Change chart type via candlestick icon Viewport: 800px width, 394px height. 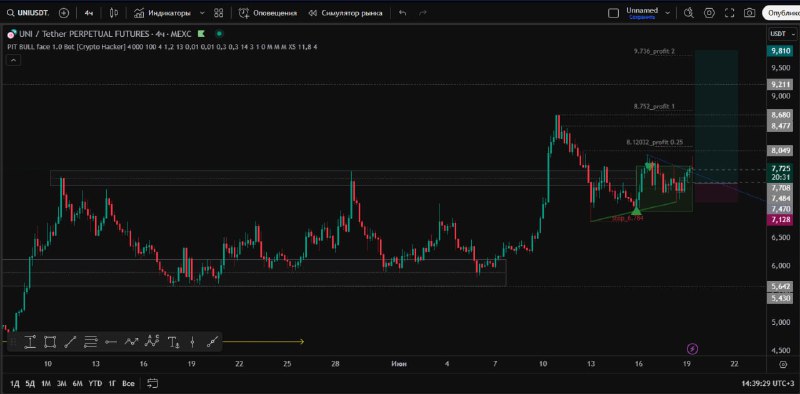114,13
